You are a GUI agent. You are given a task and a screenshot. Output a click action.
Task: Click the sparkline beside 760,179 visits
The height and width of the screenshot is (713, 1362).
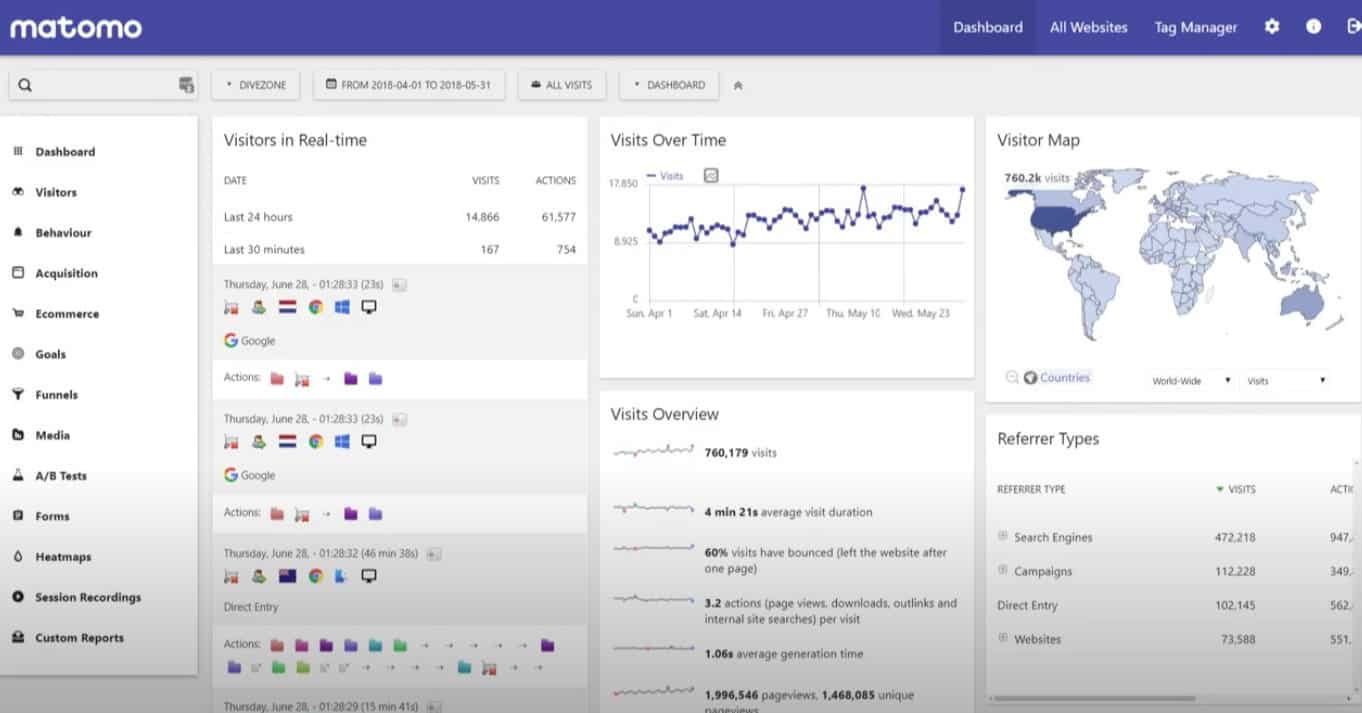[x=653, y=452]
